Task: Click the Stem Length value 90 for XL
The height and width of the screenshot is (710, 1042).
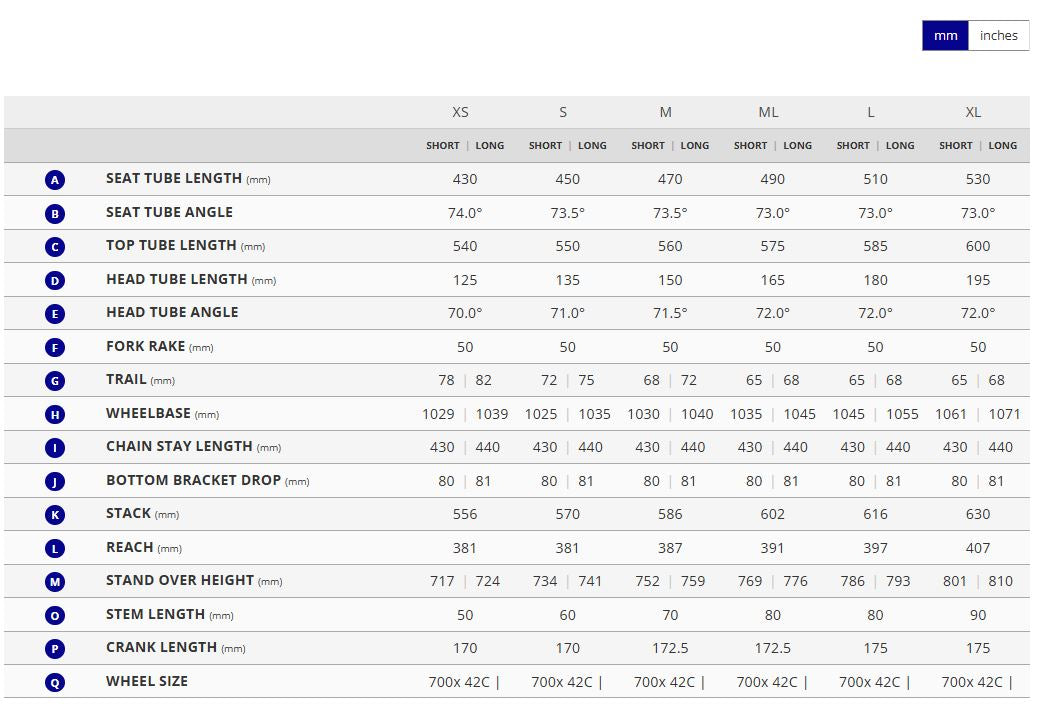Action: pos(978,615)
